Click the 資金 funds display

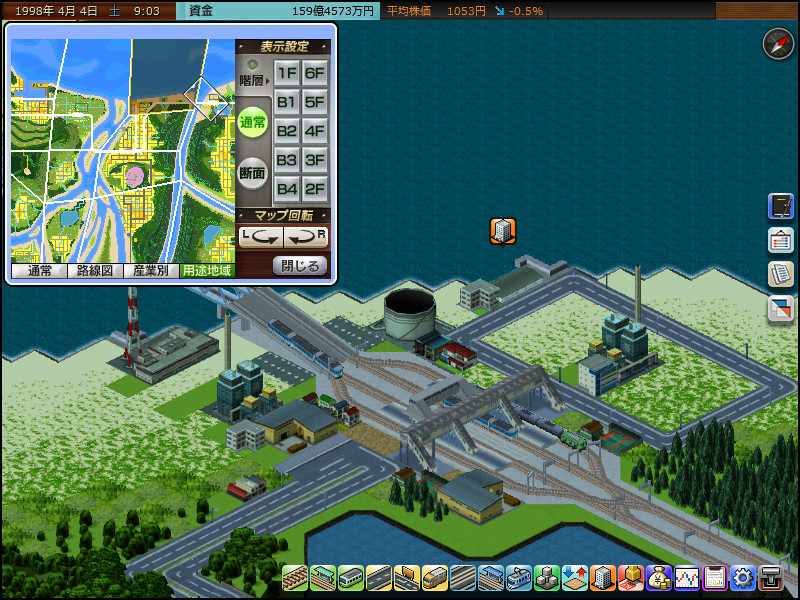pos(201,11)
